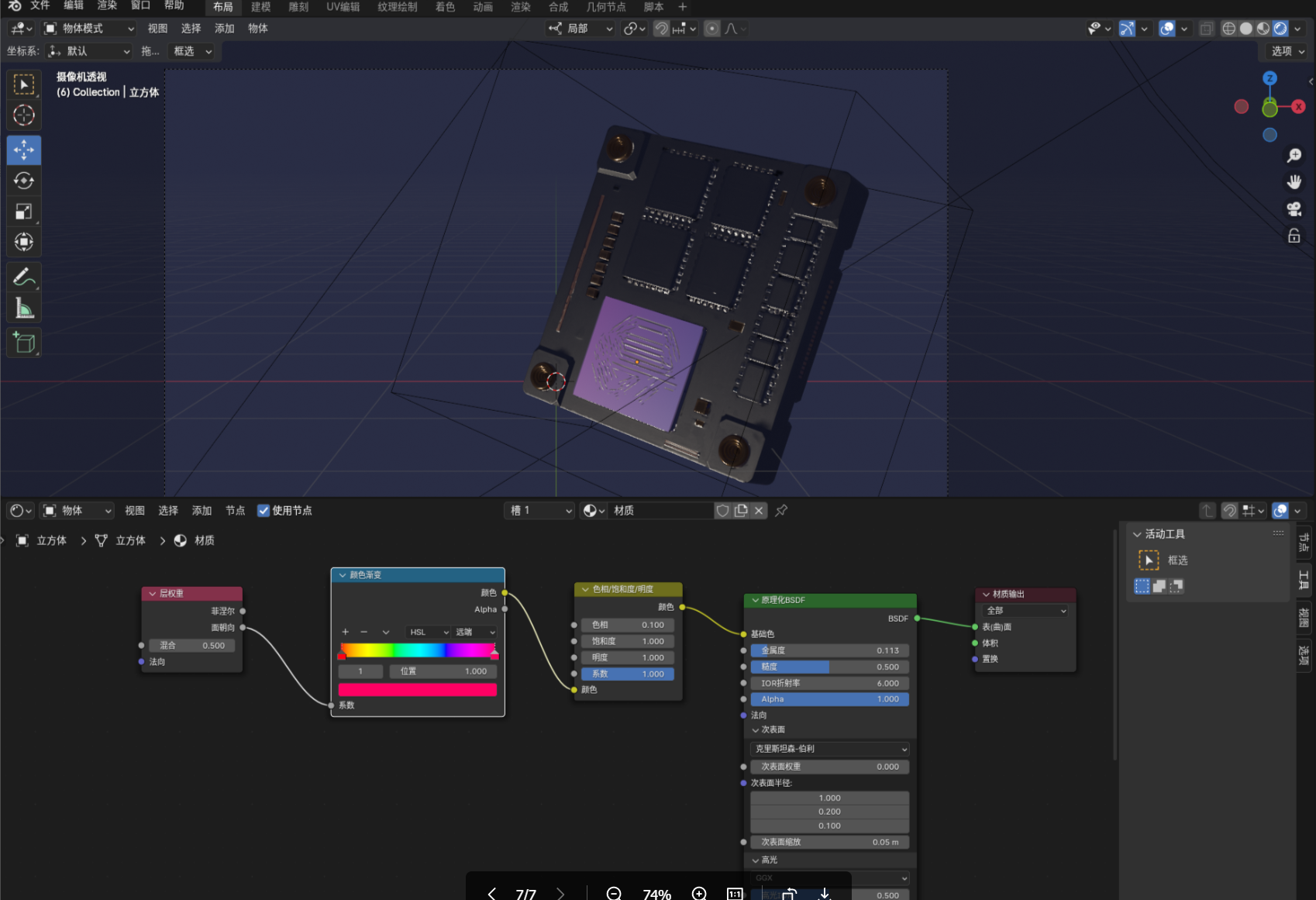The width and height of the screenshot is (1316, 900).
Task: Switch to the Shading workspace tab
Action: coord(445,7)
